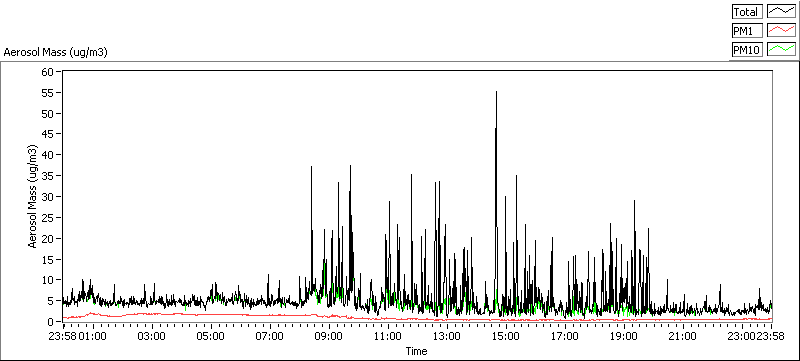Select the 60 y-axis maximum value
Viewport: 800px width, 361px height.
point(48,71)
